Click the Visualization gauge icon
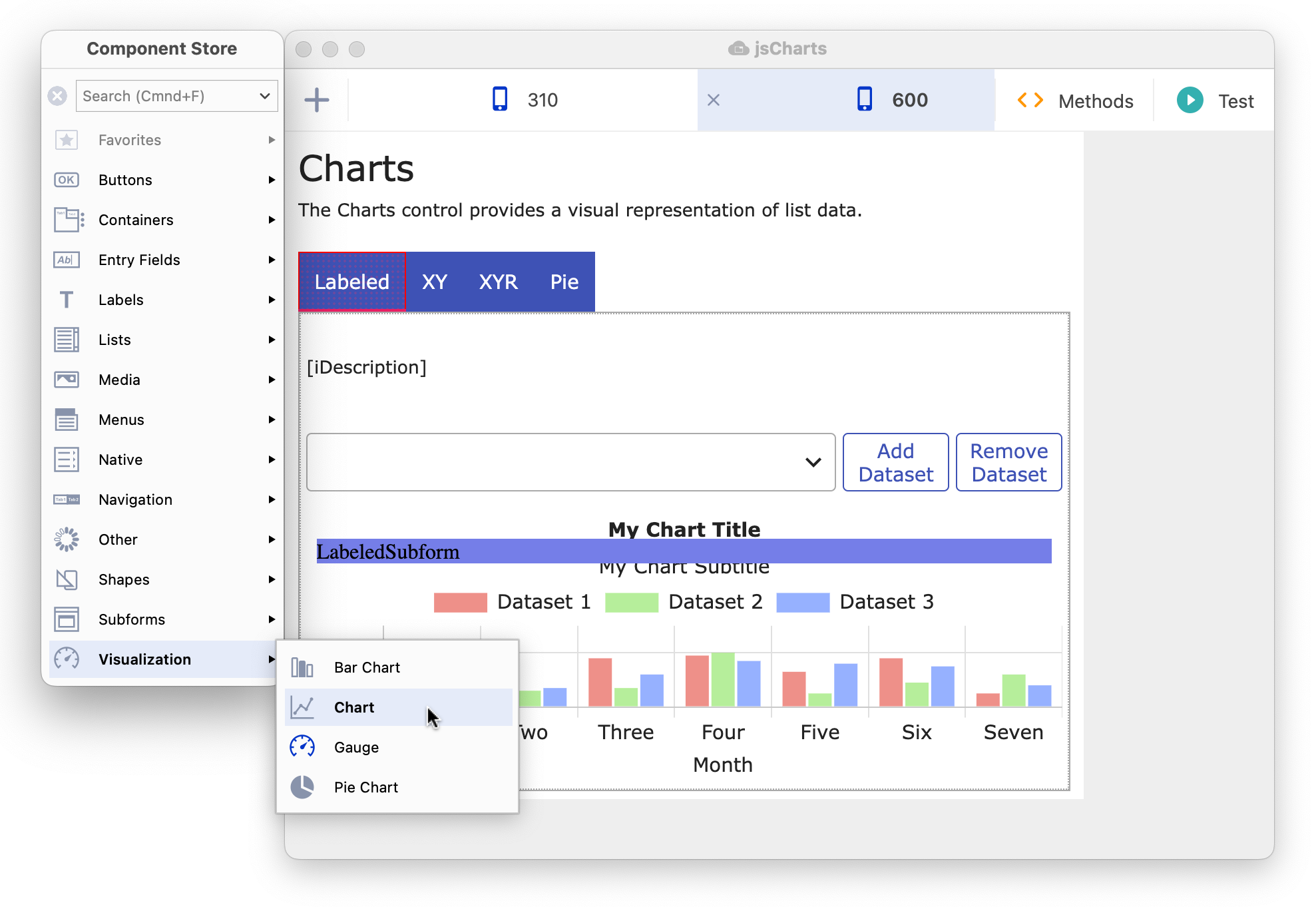Screen dimensions: 1316x911 (67, 659)
